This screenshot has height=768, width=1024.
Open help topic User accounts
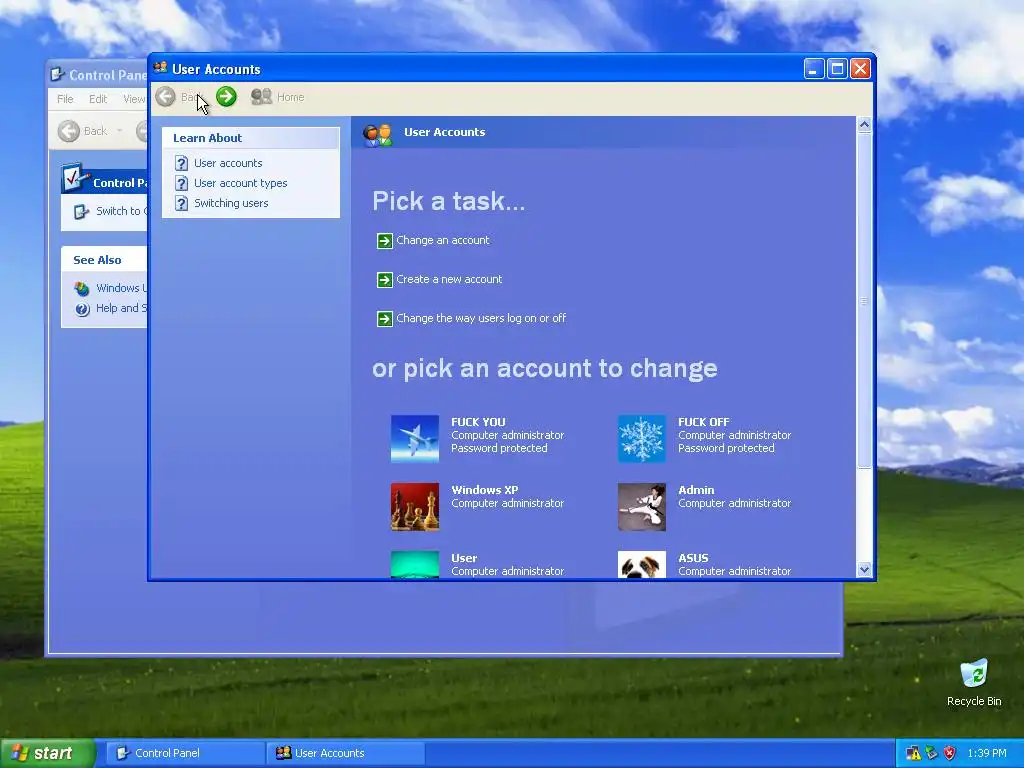pyautogui.click(x=228, y=163)
